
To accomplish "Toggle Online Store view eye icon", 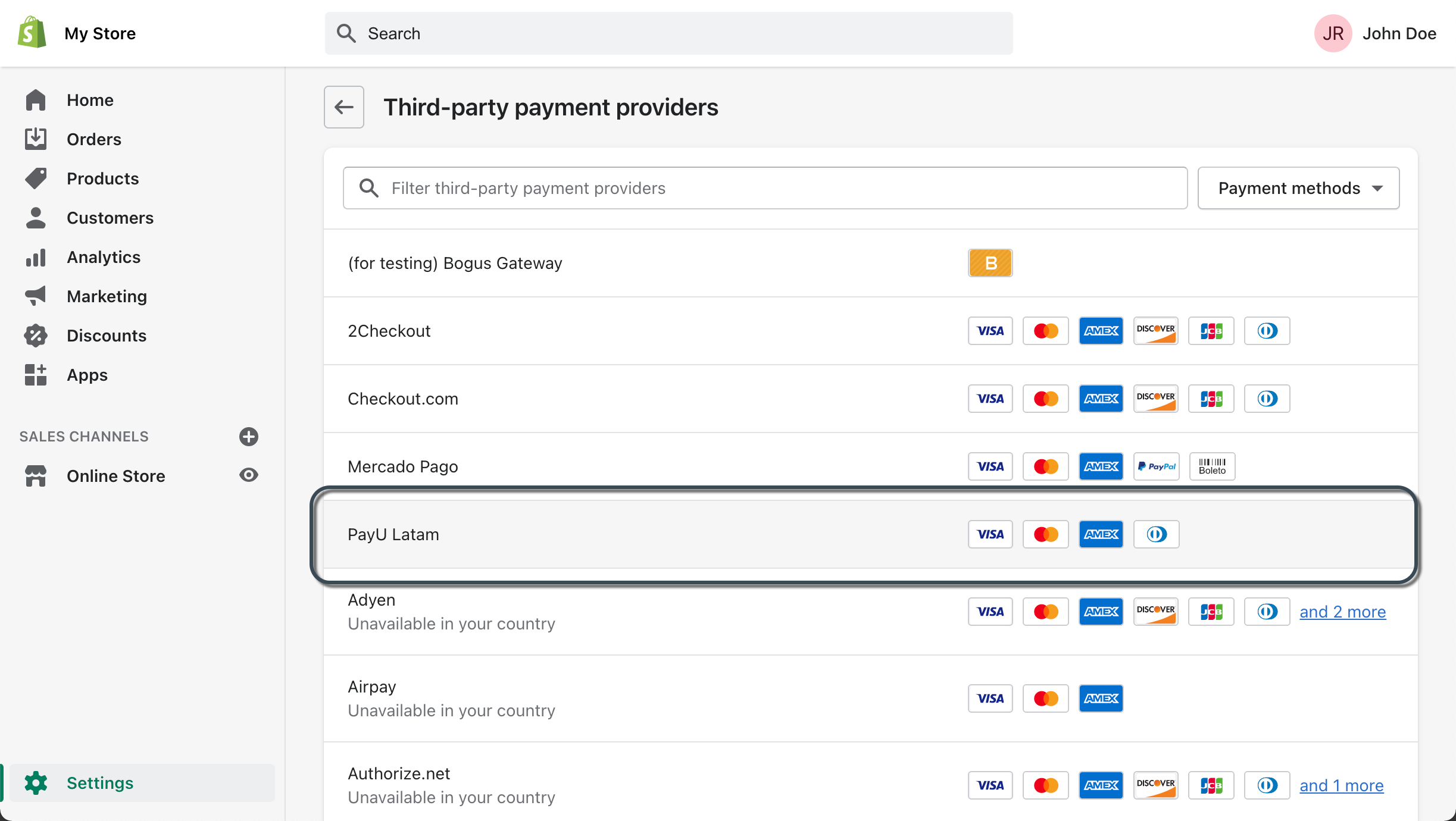I will coord(249,475).
